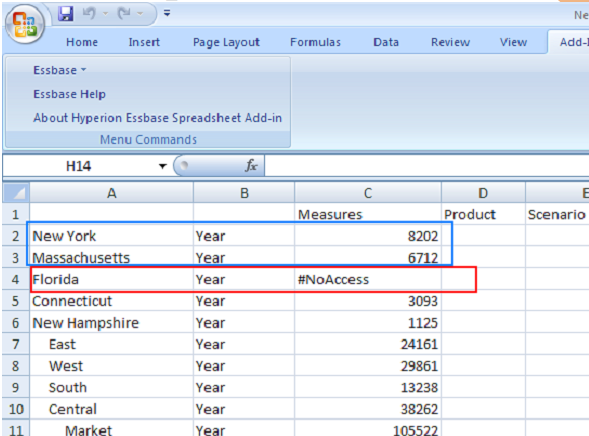Open Essbase Help

pos(69,94)
